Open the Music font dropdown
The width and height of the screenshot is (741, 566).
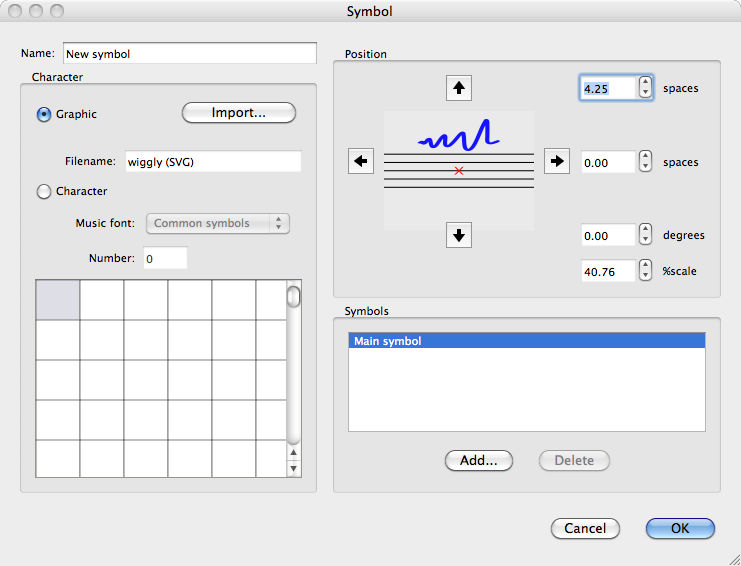(x=218, y=223)
